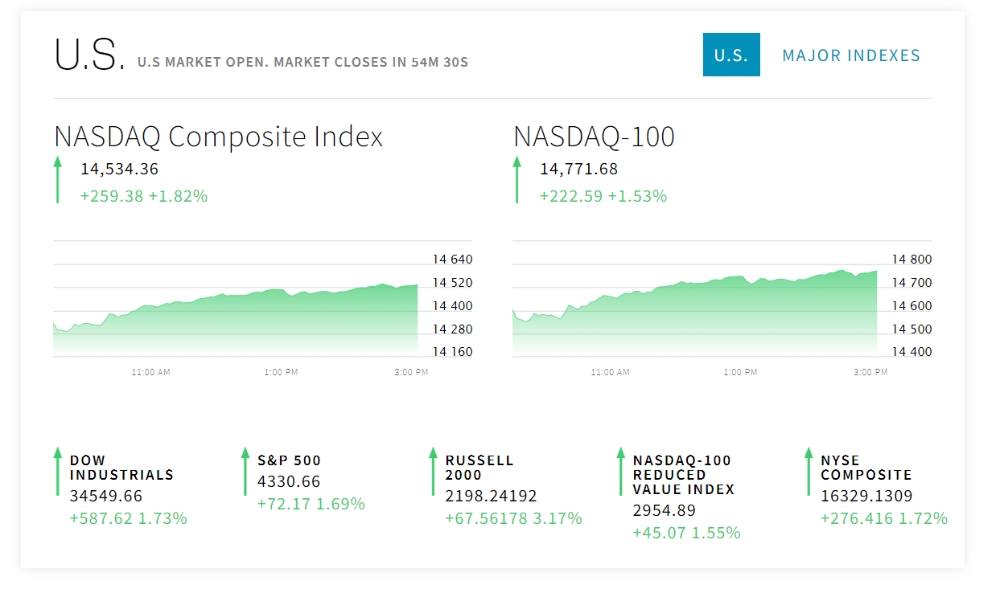Click the 14 640 axis label
The image size is (1000, 597).
pos(452,260)
